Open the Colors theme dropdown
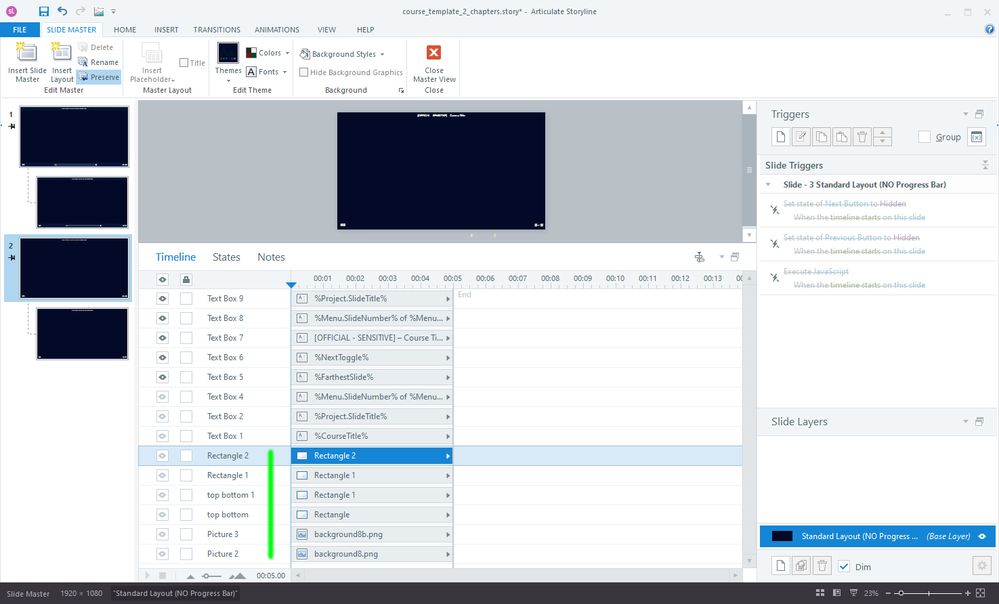This screenshot has width=999, height=604. tap(268, 53)
